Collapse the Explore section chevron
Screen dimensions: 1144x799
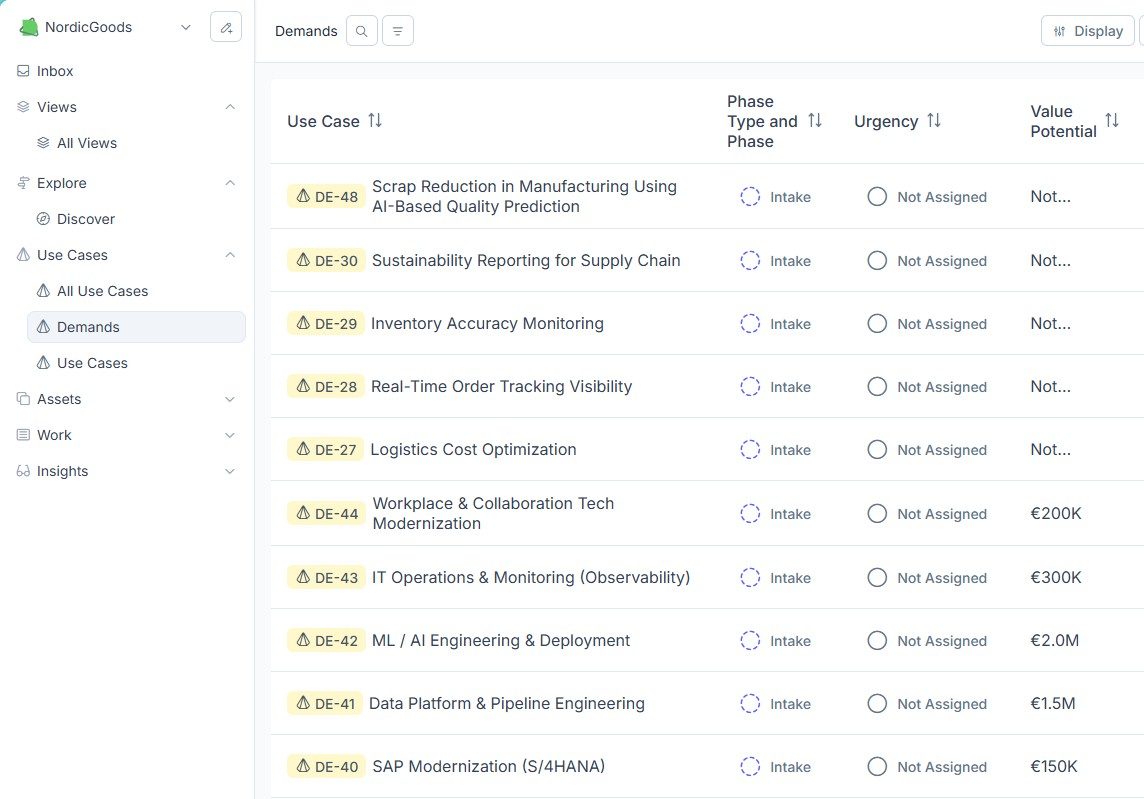pos(230,182)
